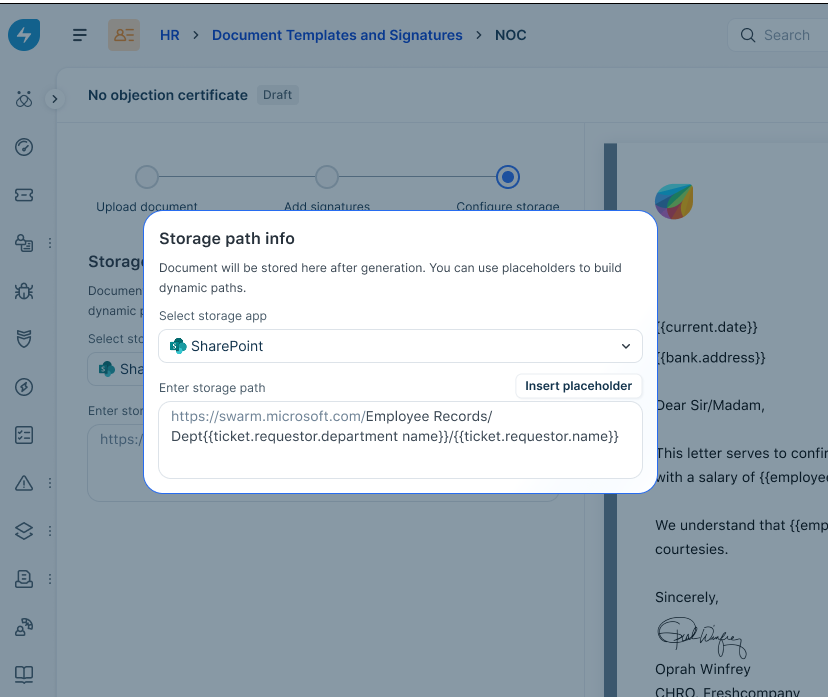Click the SharePoint icon in dialog dropdown
This screenshot has width=828, height=697.
coord(178,346)
